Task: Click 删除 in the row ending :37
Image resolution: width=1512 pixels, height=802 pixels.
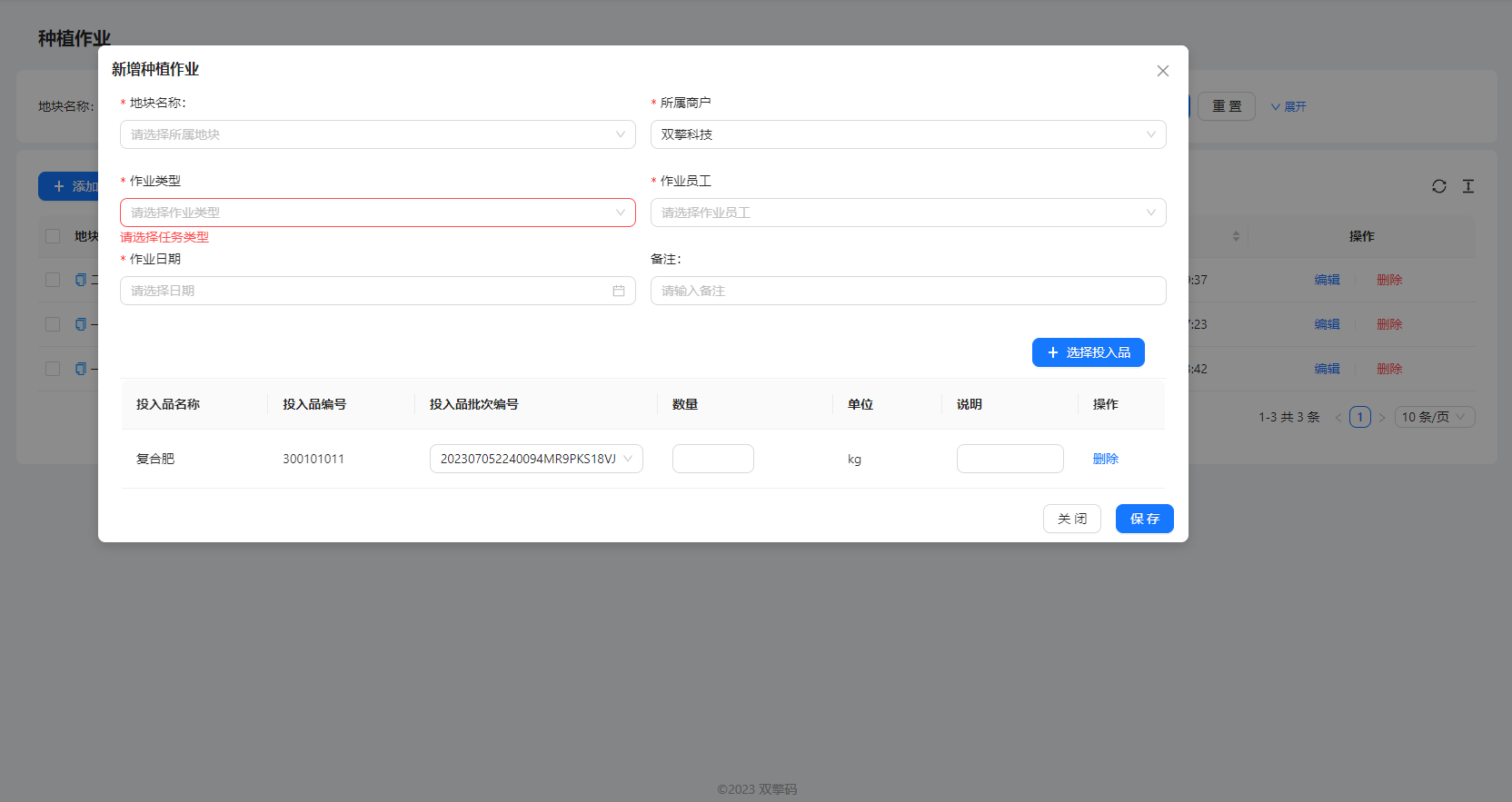Action: coord(1389,280)
